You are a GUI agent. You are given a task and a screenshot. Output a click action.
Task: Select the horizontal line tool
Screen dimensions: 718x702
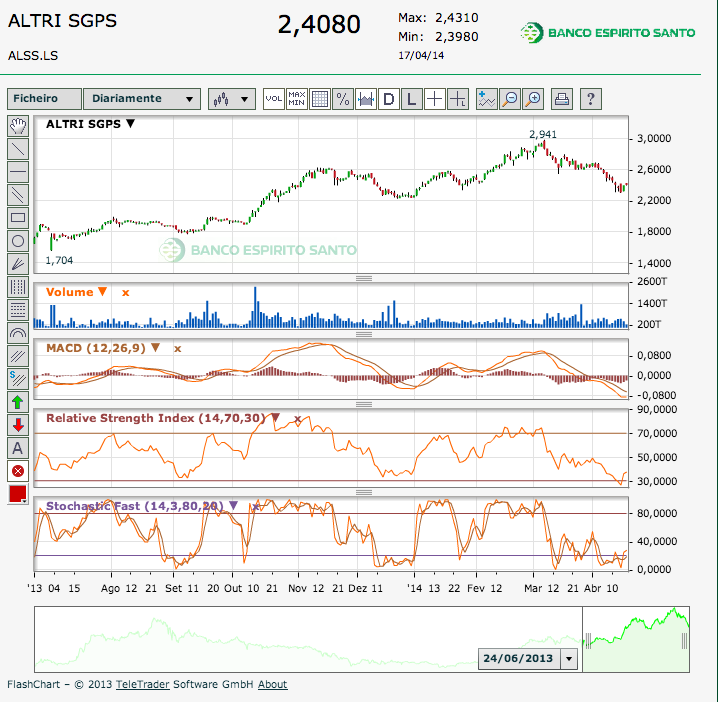(18, 172)
